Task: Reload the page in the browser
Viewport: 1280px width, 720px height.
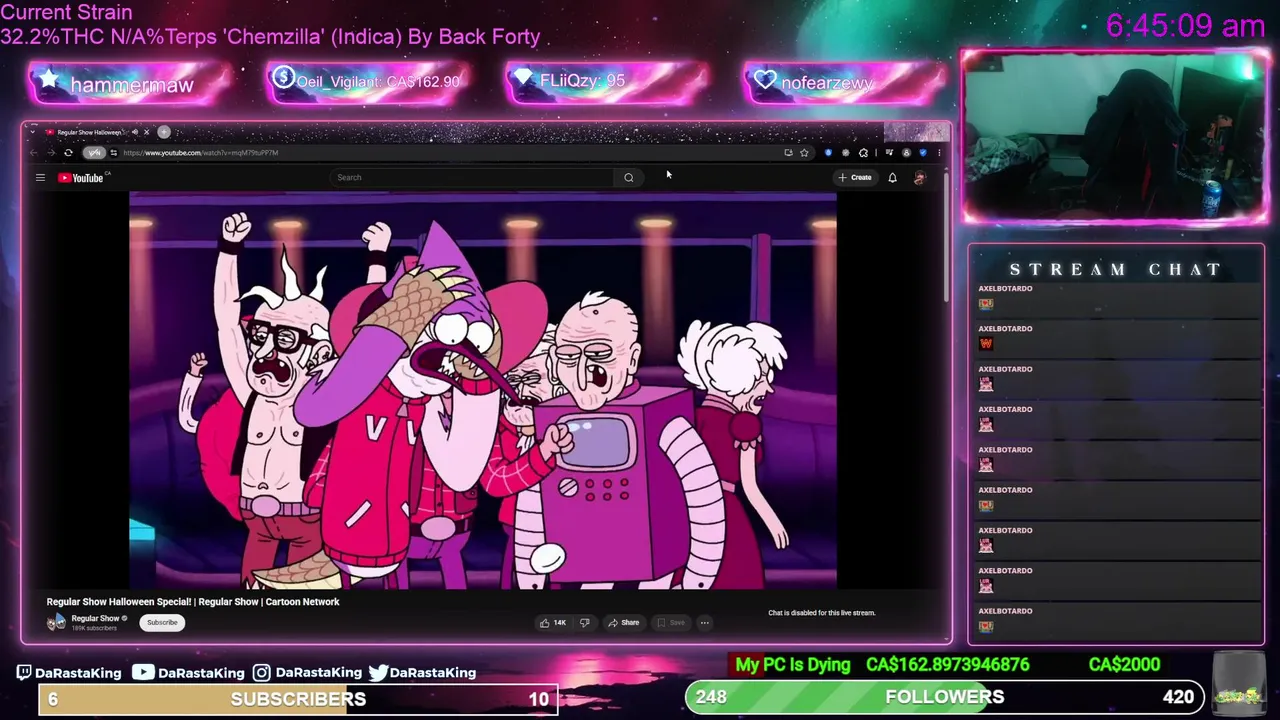Action: [68, 153]
